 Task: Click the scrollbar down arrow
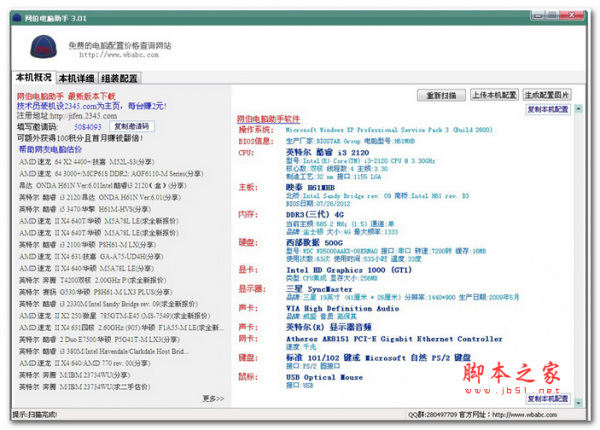(x=579, y=403)
